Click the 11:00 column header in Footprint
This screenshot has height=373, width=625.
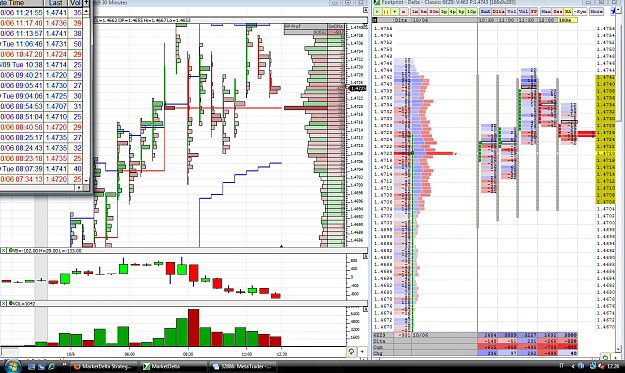tap(507, 20)
